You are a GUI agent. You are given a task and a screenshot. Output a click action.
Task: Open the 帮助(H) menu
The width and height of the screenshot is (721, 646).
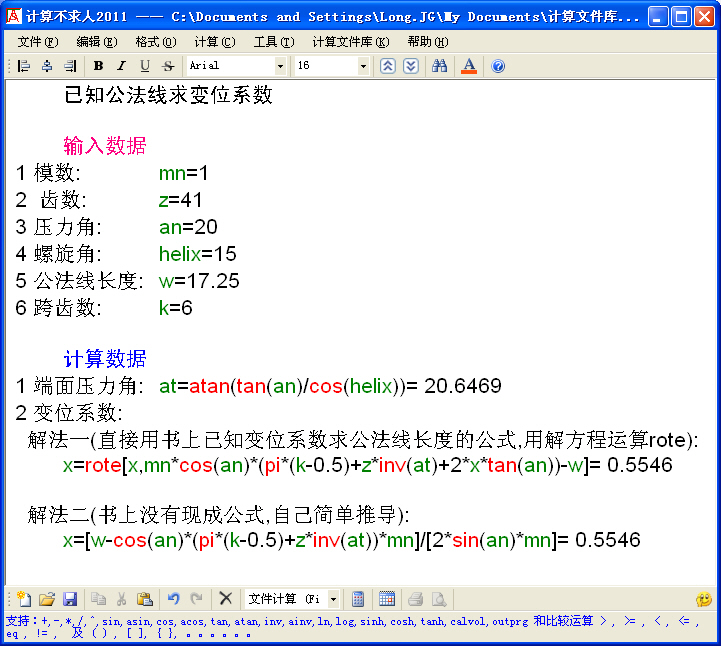coord(428,42)
